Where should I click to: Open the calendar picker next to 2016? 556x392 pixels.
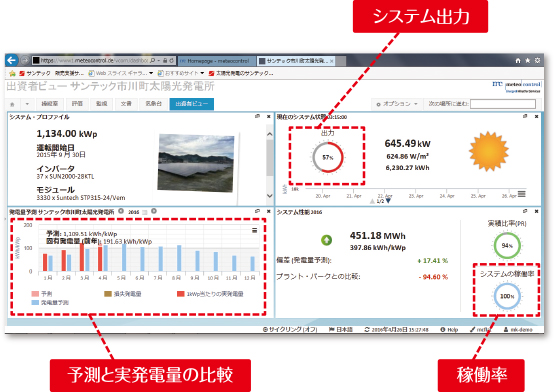coord(145,212)
